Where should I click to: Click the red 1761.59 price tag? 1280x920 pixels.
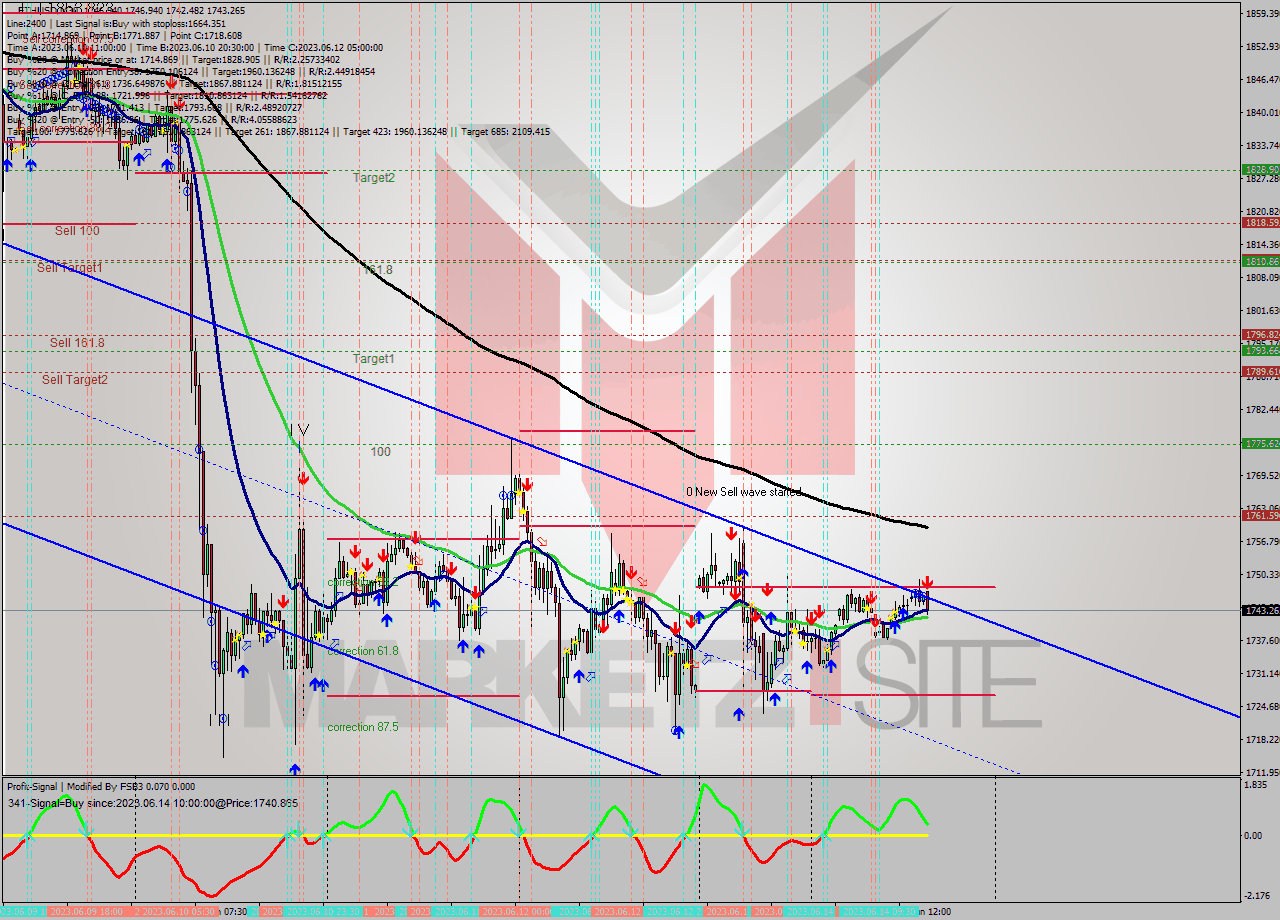[1260, 516]
